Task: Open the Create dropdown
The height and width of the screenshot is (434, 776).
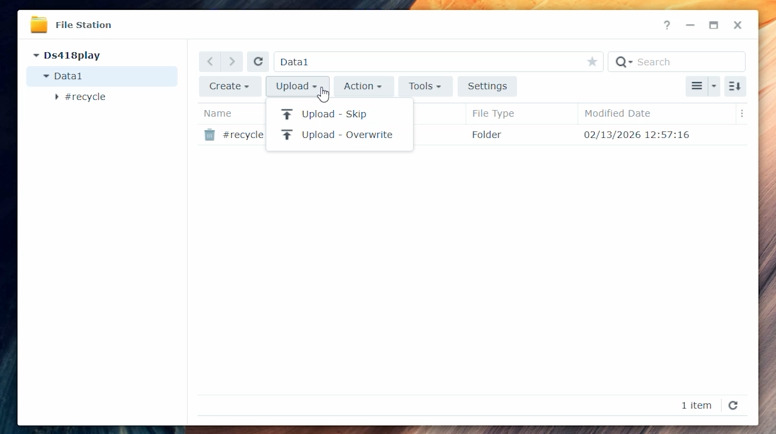Action: (x=229, y=86)
